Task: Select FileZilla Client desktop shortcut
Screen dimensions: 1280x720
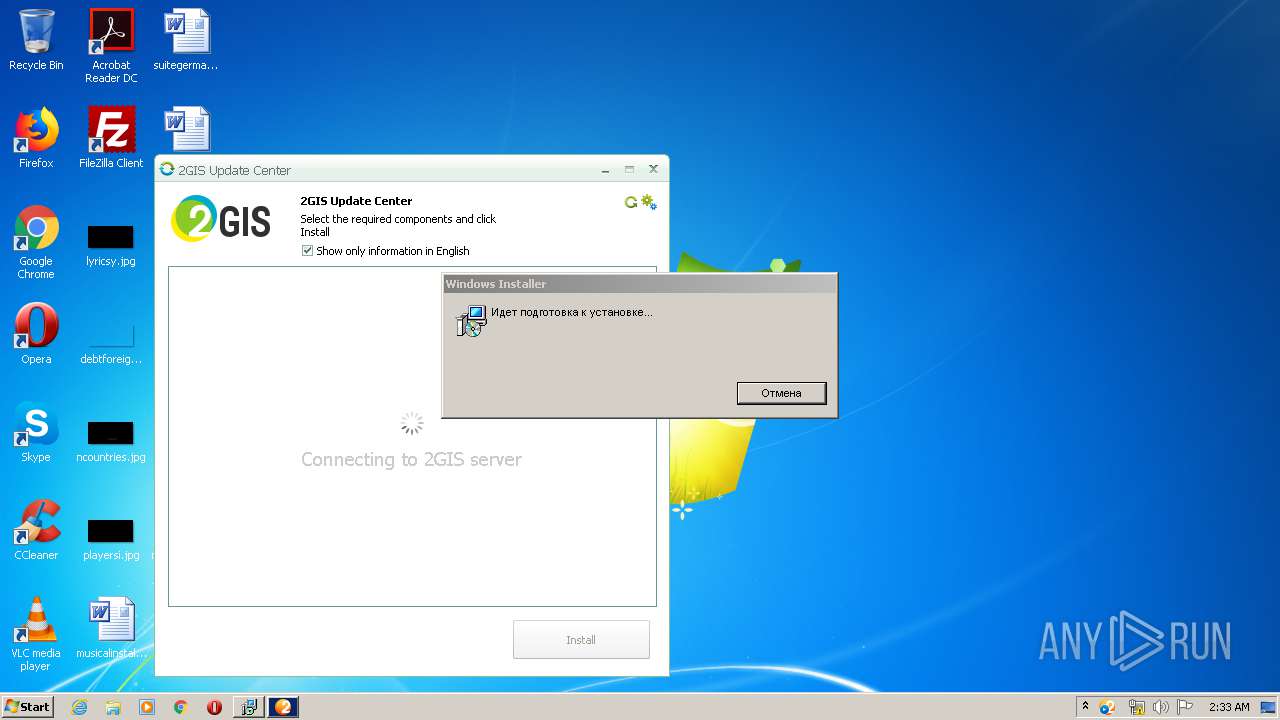Action: [111, 138]
